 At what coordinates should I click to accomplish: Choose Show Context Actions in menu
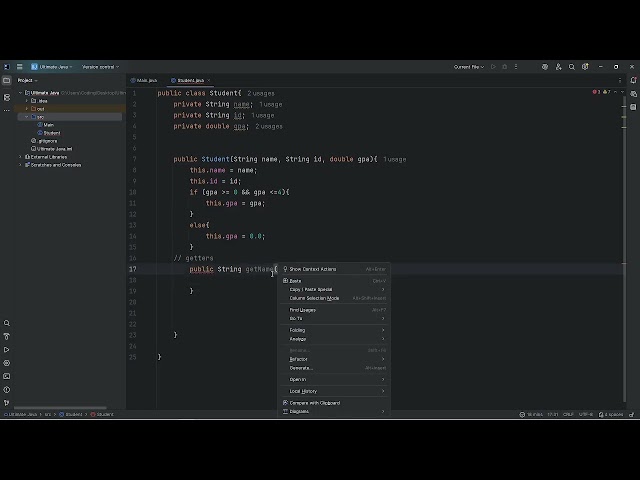[334, 269]
